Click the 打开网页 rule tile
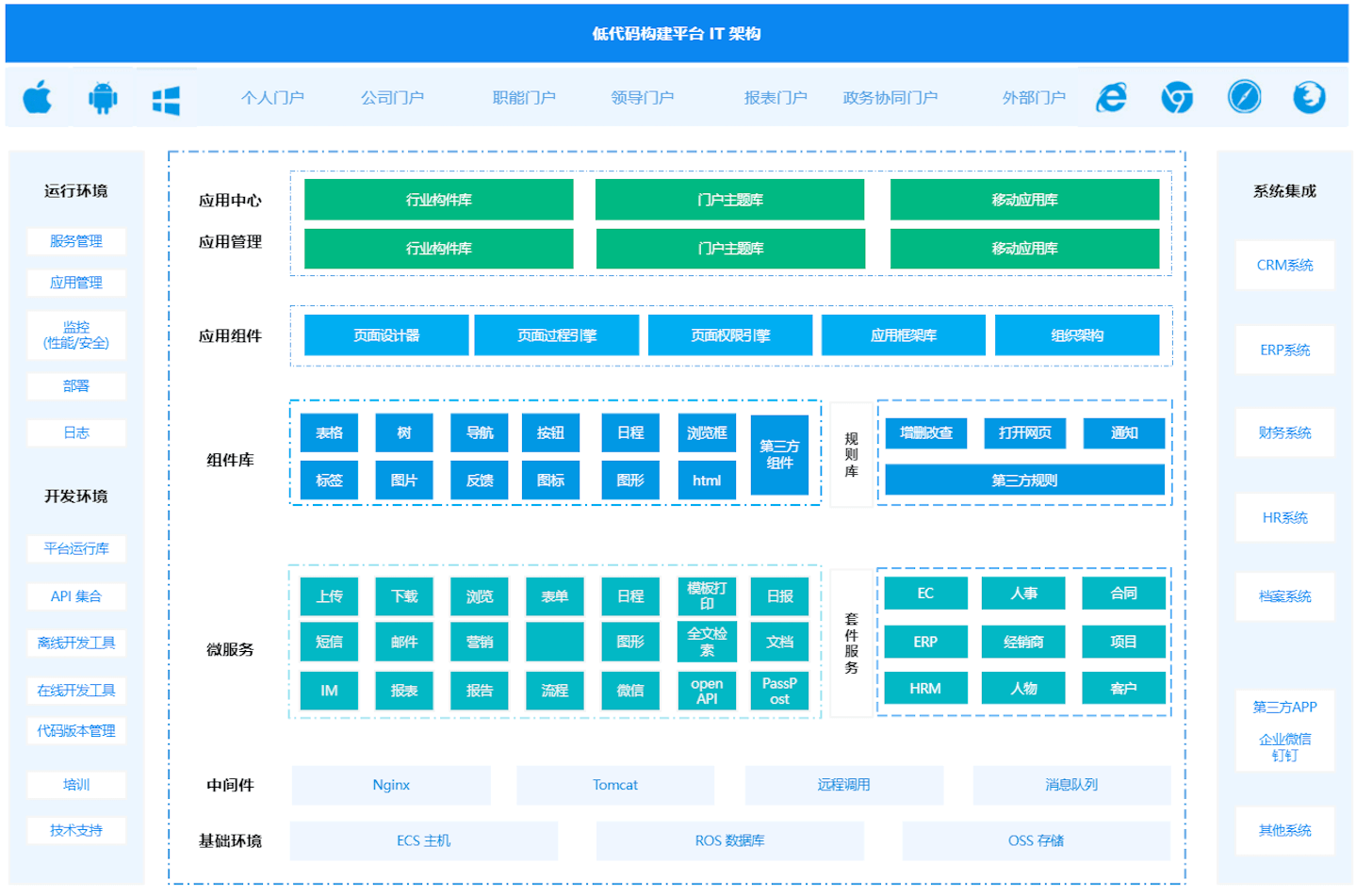Viewport: 1356px width, 896px height. 1025,433
